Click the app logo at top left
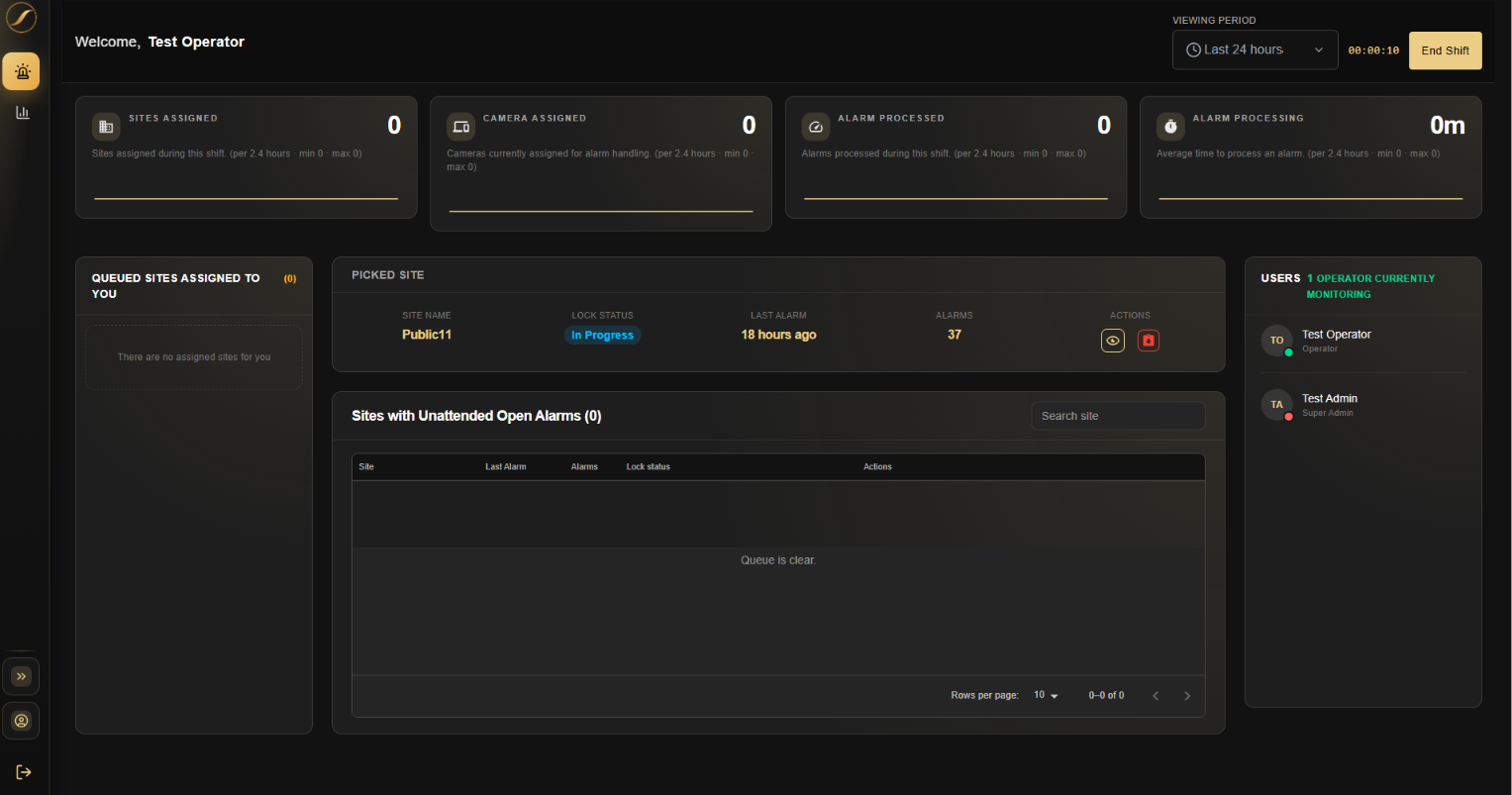 coord(21,18)
